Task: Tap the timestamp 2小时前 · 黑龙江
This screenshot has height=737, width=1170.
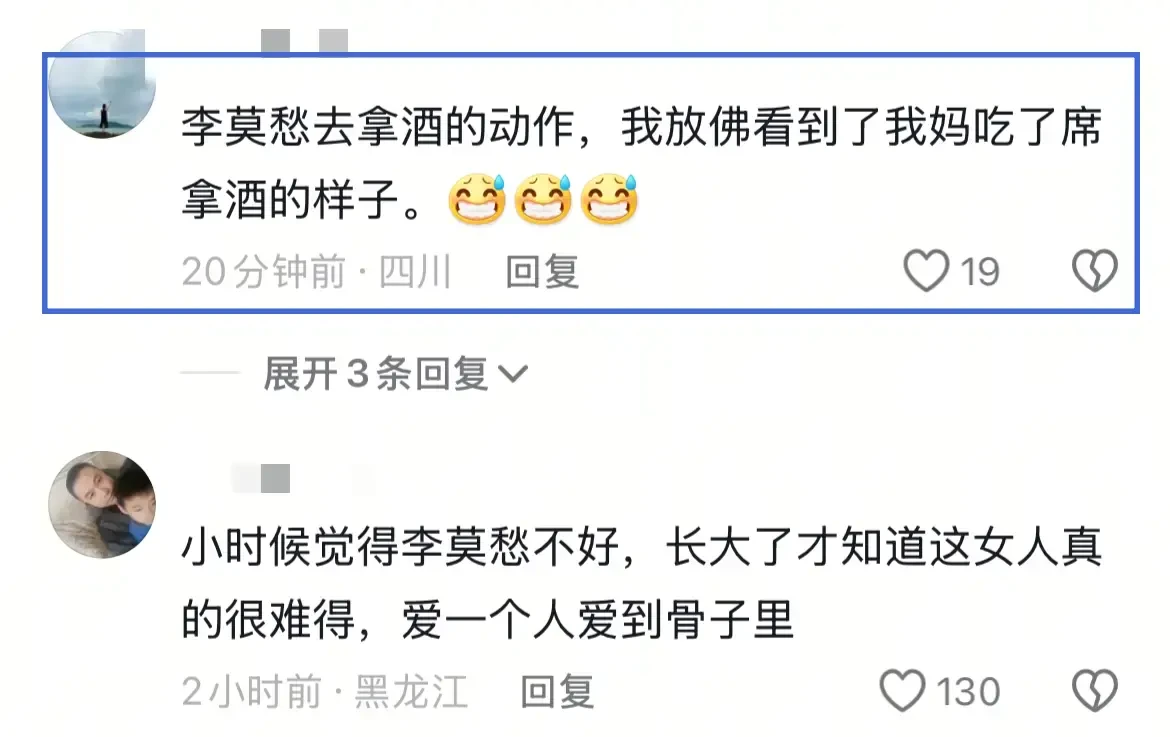Action: pos(325,691)
